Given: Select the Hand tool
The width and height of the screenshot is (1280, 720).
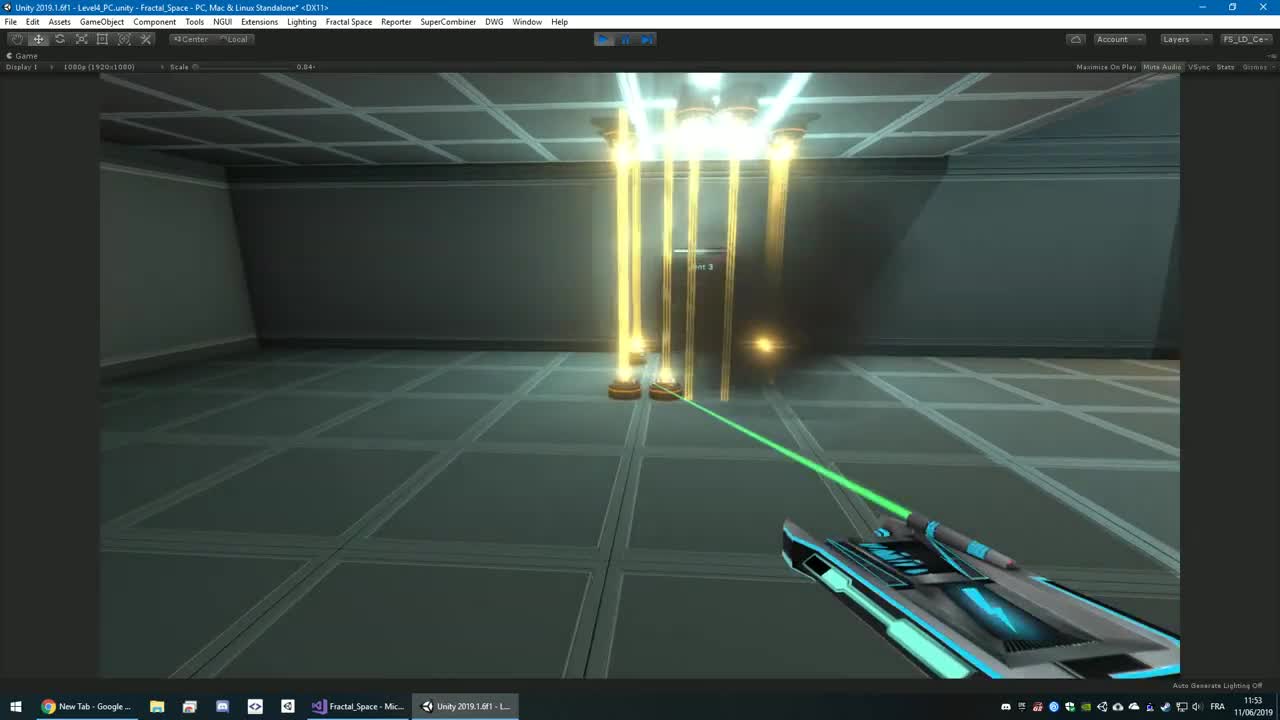Looking at the screenshot, I should [x=17, y=39].
